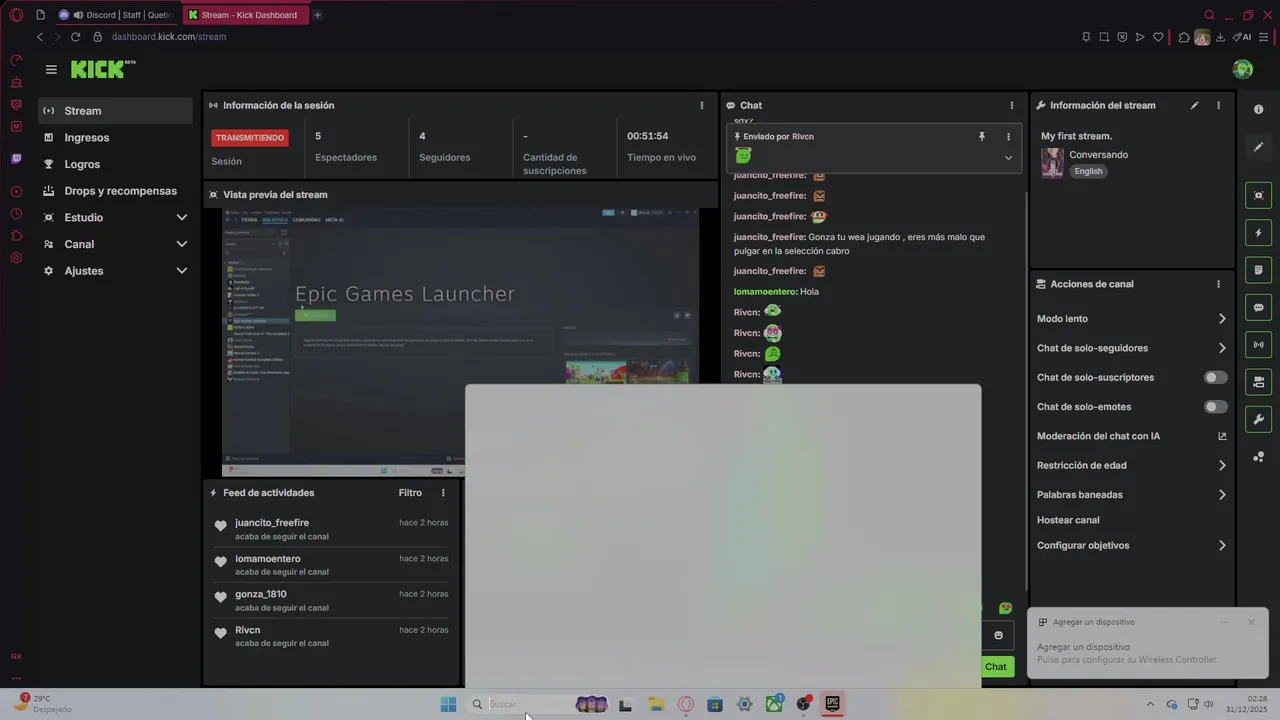The height and width of the screenshot is (720, 1280).
Task: Click the pencil icon in right rail
Action: point(1258,147)
